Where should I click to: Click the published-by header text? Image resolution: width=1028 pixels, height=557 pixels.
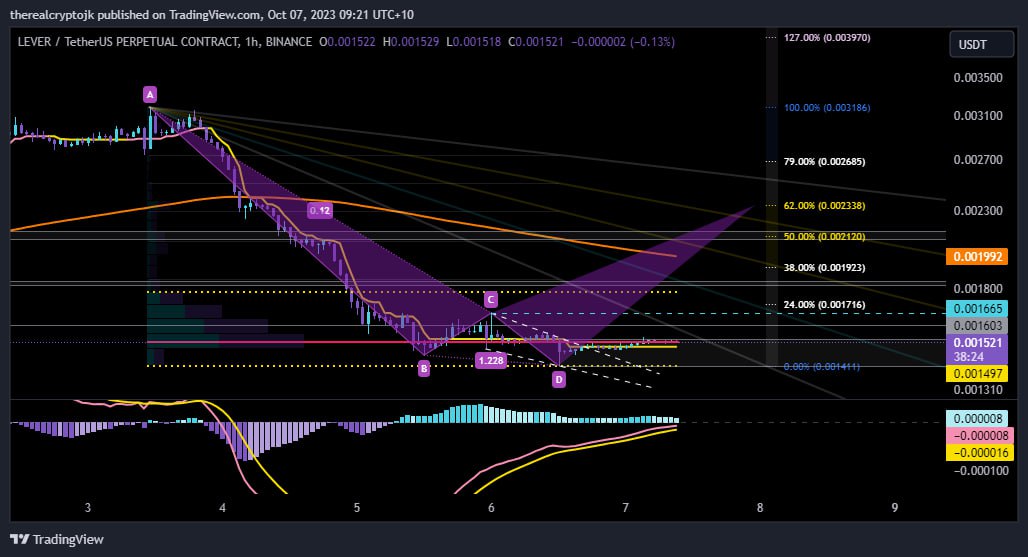[x=212, y=14]
